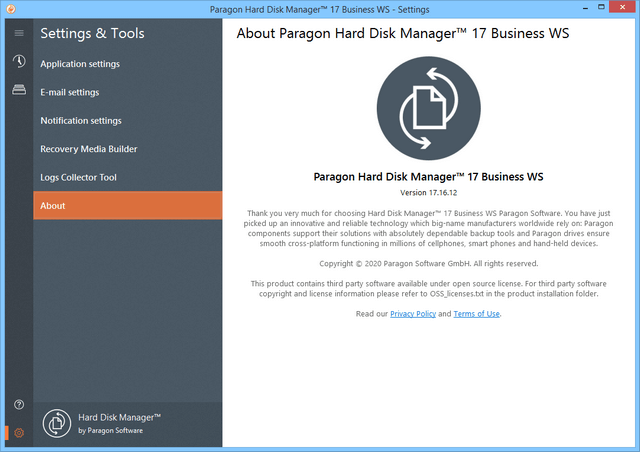Click the Hard Disk Manager logo at bottom
The width and height of the screenshot is (640, 452).
coord(57,423)
